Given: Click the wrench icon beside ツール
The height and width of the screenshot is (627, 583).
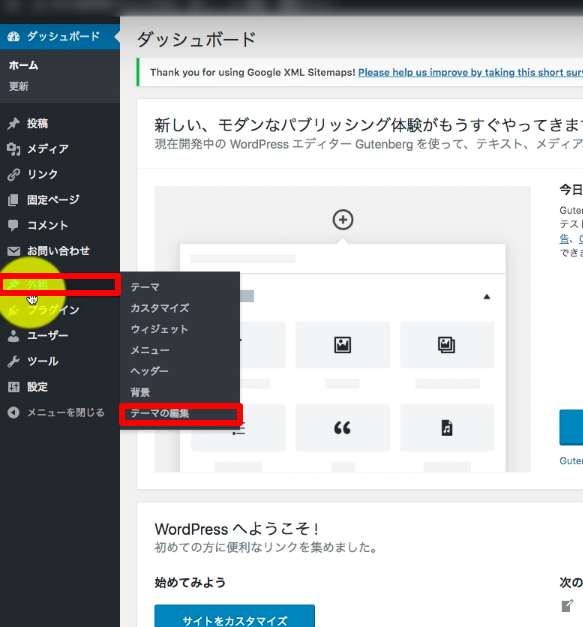Looking at the screenshot, I should (x=14, y=361).
